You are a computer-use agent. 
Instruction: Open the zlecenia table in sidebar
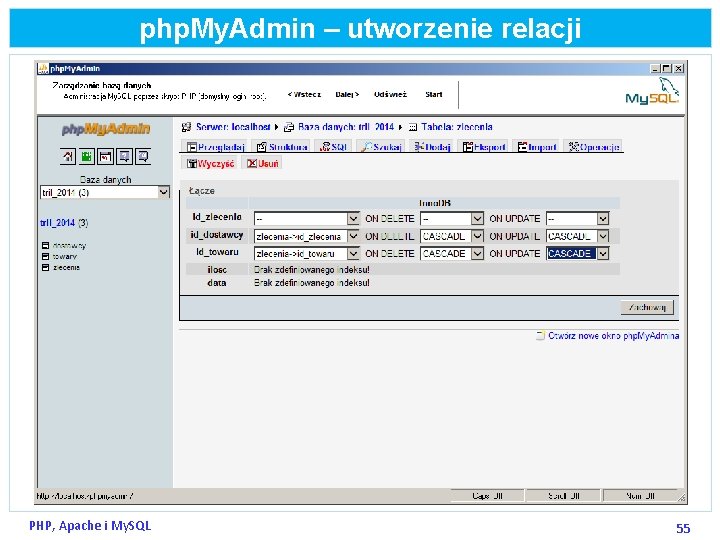66,267
